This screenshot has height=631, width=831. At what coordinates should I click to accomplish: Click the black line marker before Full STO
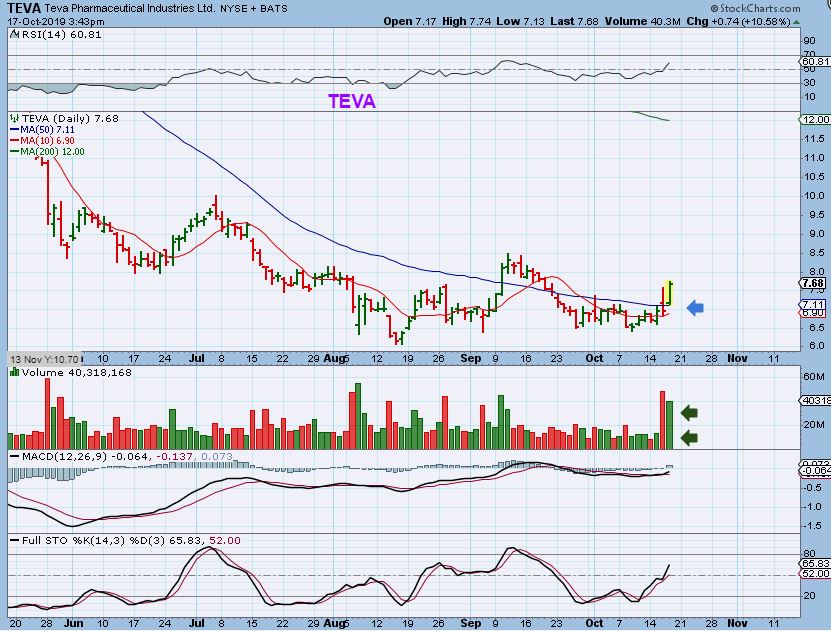14,541
